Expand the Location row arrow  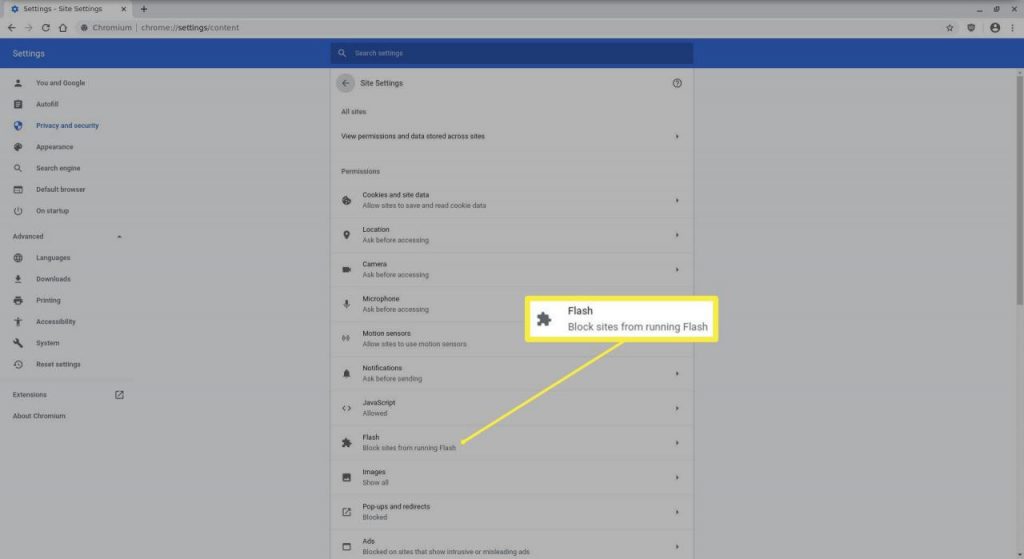(677, 234)
